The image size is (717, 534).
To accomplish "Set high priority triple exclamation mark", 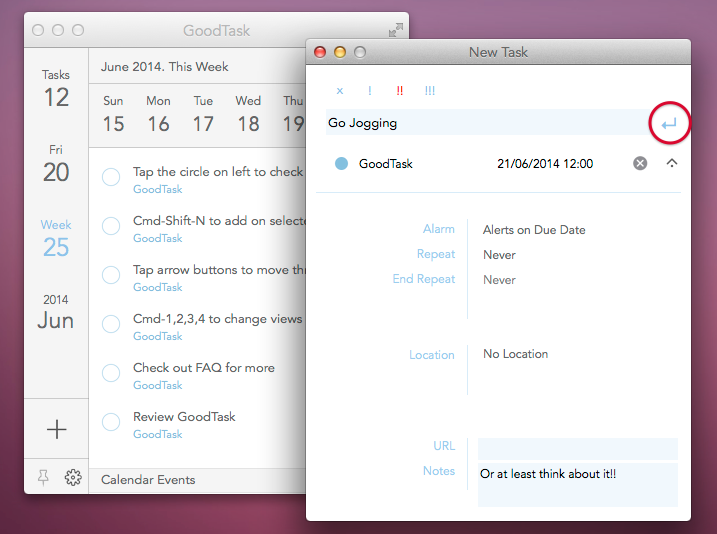I will 430,91.
